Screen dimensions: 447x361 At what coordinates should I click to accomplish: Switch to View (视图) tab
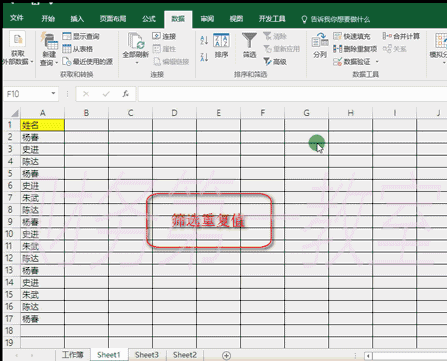pyautogui.click(x=236, y=19)
